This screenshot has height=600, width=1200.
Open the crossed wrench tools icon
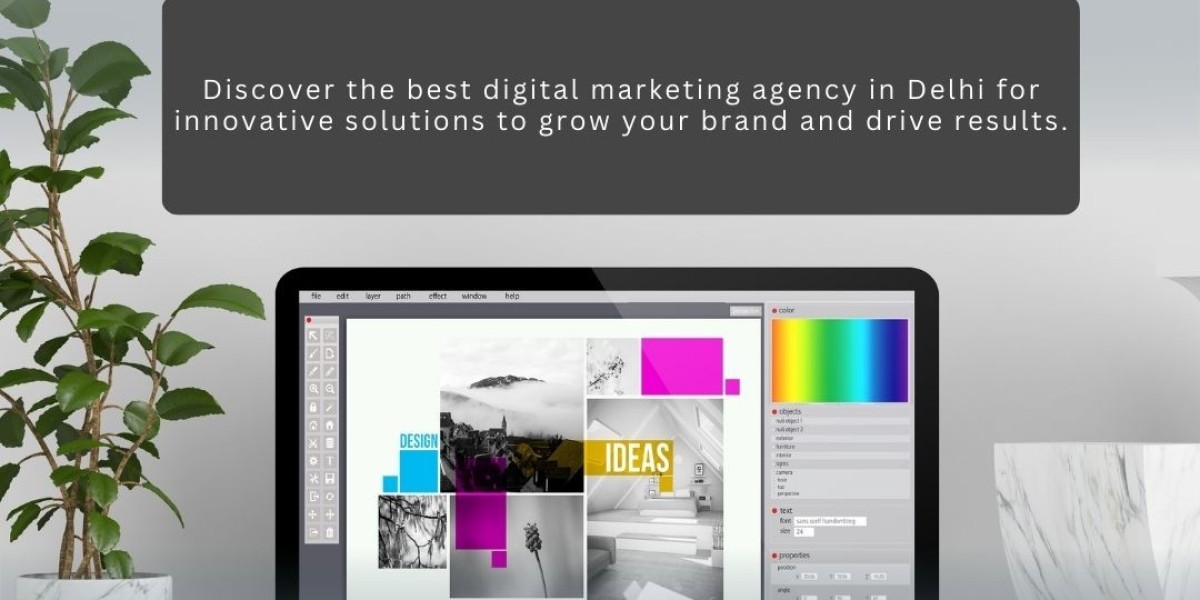[x=313, y=478]
